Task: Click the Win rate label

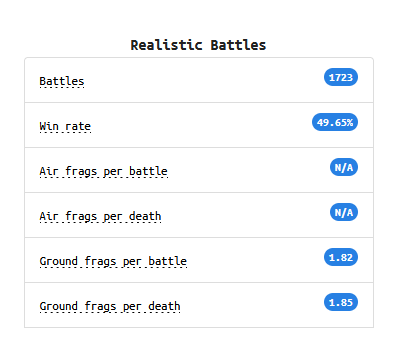Action: [x=65, y=126]
